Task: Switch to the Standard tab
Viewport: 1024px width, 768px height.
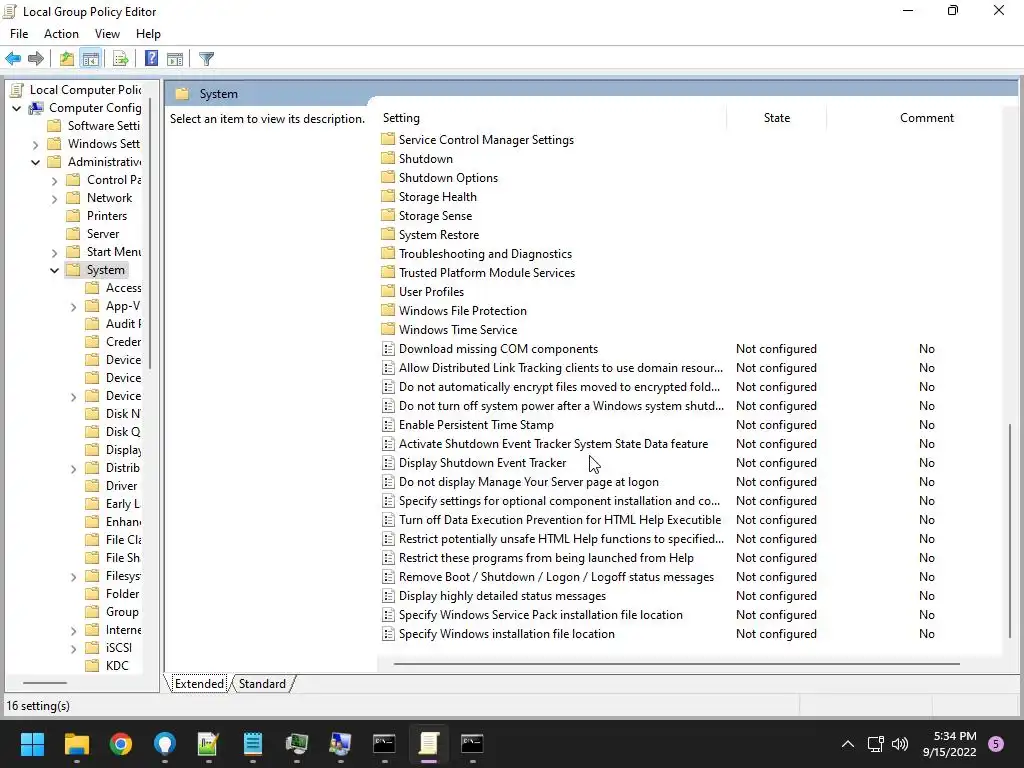Action: coord(262,684)
